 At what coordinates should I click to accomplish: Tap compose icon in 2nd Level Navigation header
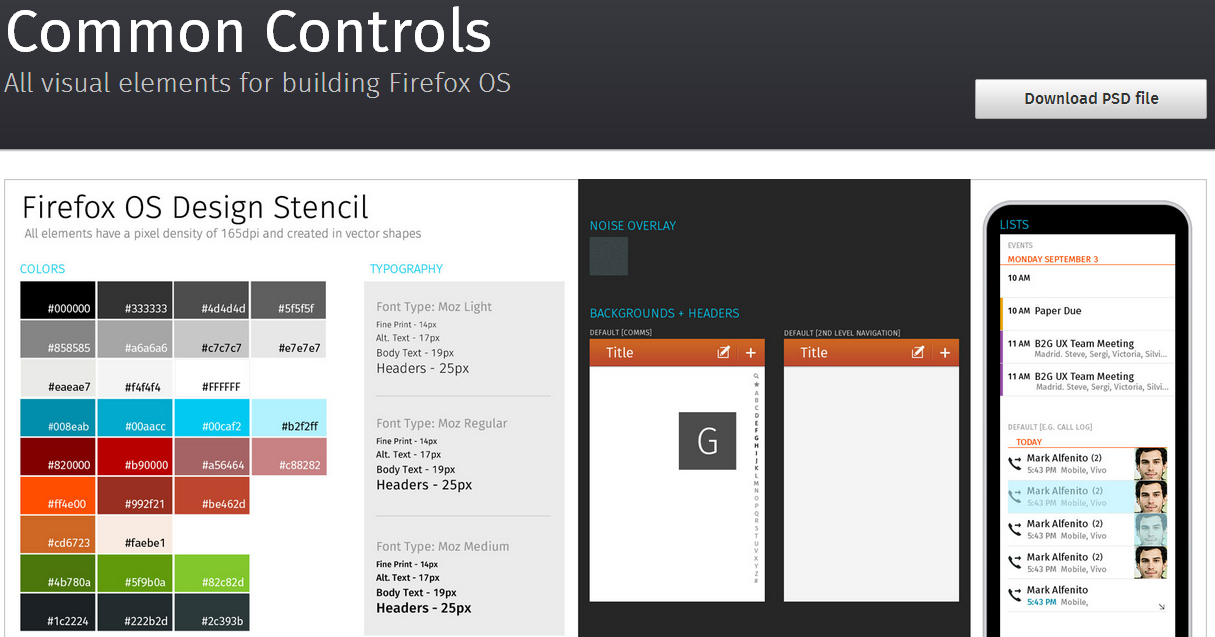pos(918,353)
